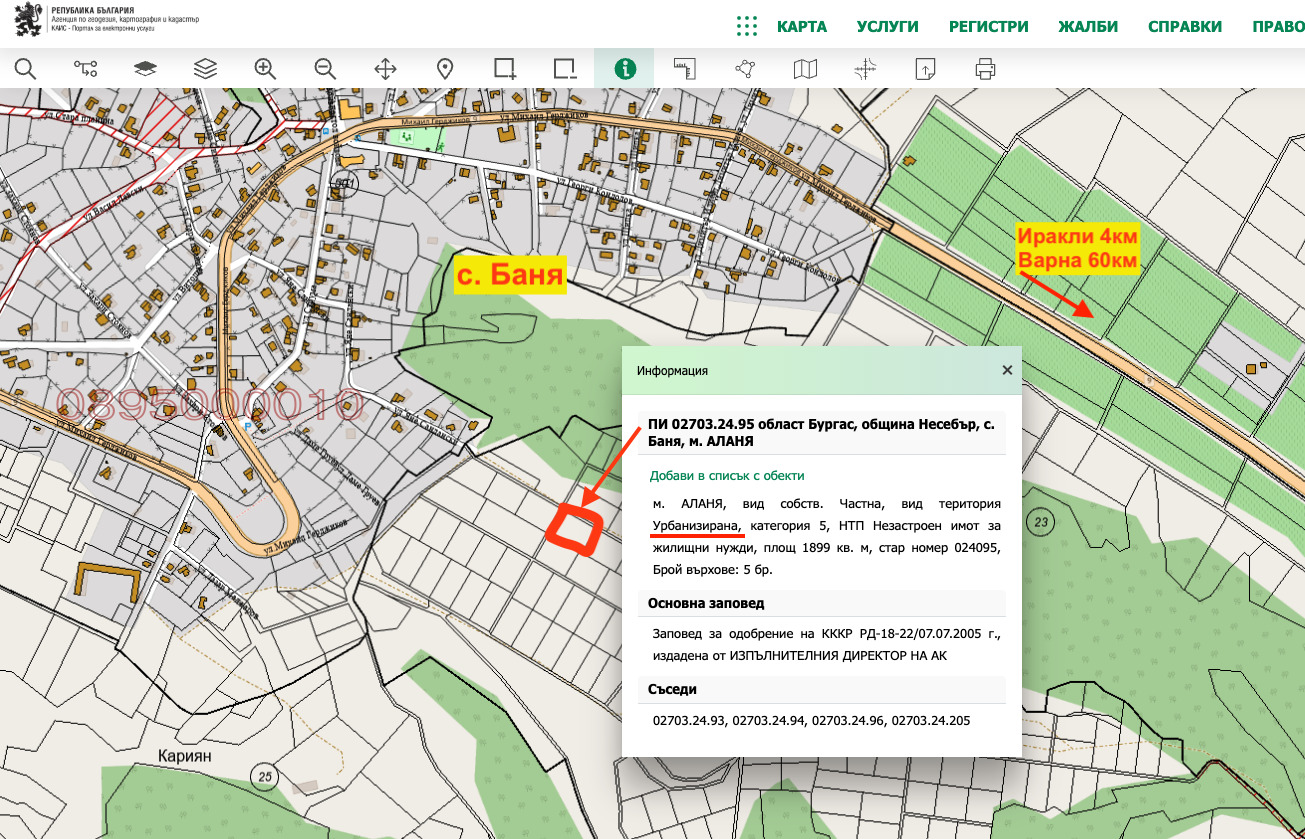This screenshot has width=1305, height=839.
Task: Close the Информация popup
Action: click(x=1007, y=370)
